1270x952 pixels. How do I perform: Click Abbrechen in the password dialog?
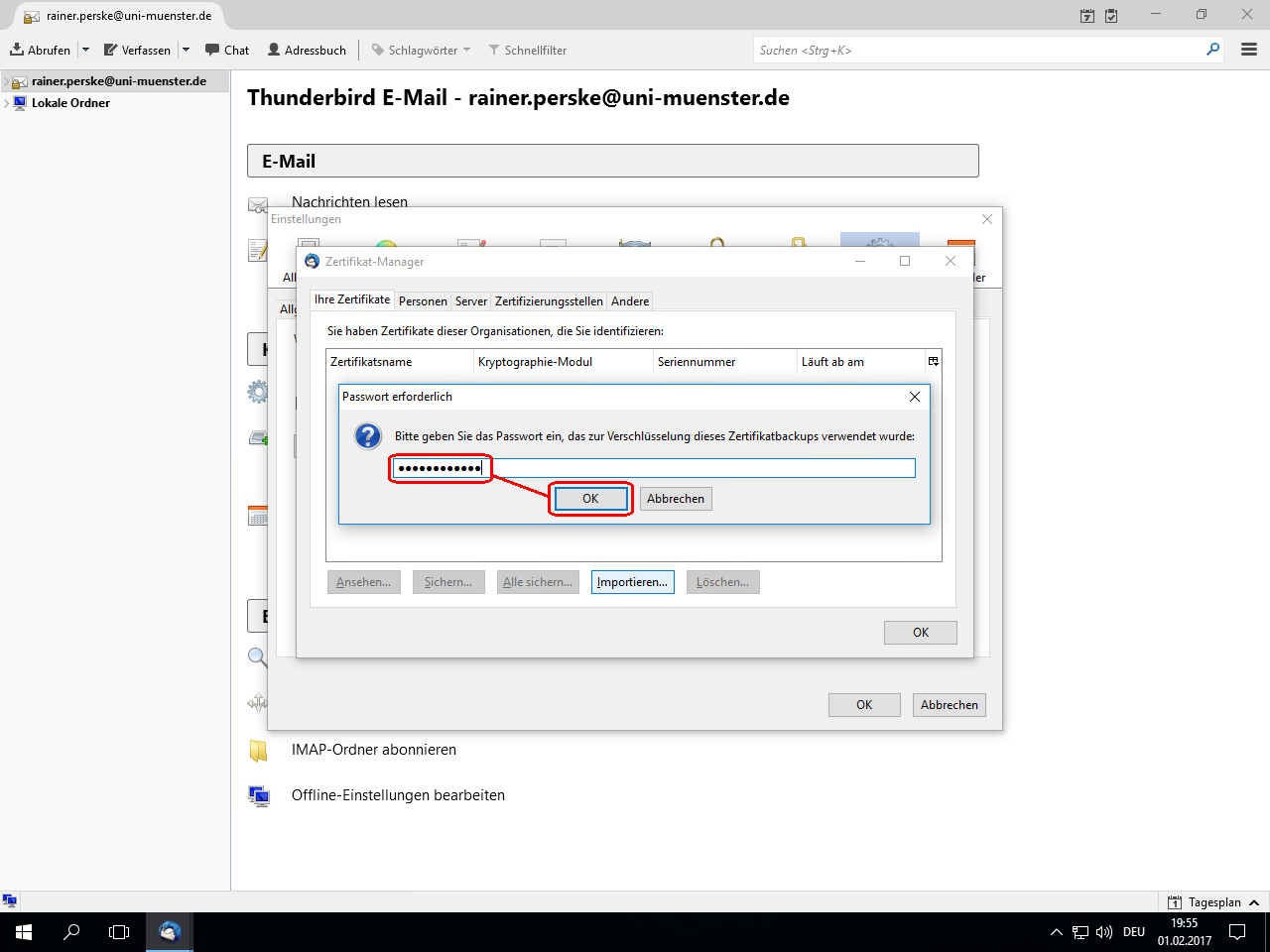click(x=676, y=499)
